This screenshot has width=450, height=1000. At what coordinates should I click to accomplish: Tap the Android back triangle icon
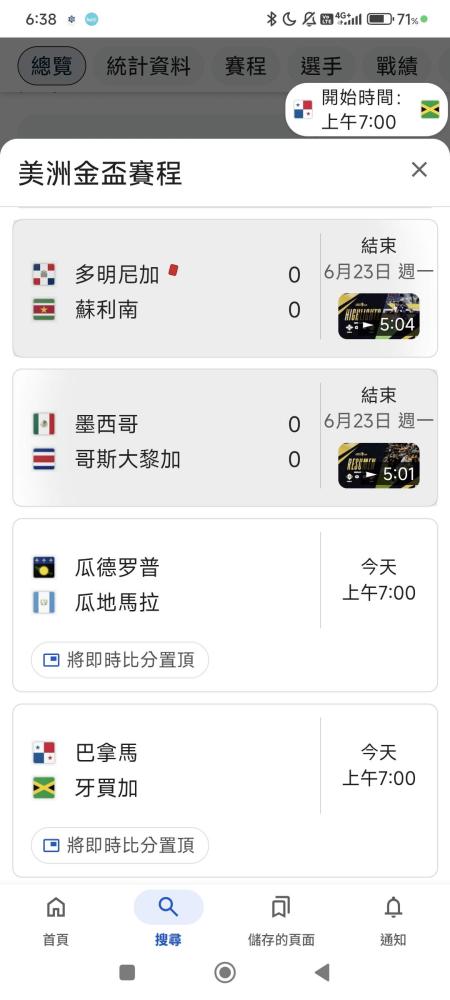[323, 972]
